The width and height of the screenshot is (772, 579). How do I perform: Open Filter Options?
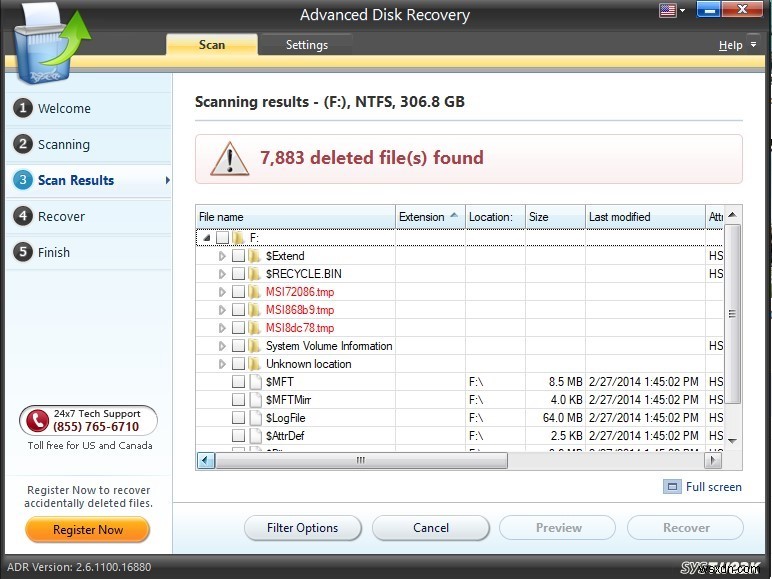(302, 528)
